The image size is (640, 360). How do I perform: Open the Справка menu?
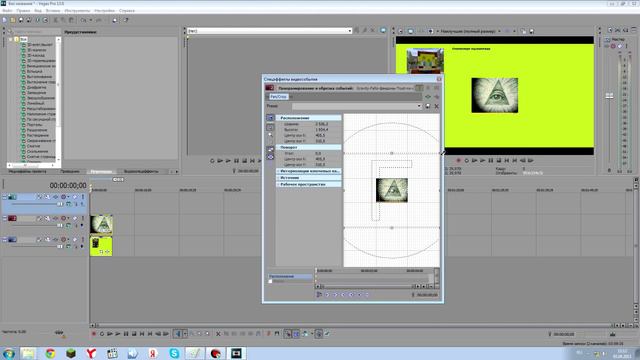(127, 11)
